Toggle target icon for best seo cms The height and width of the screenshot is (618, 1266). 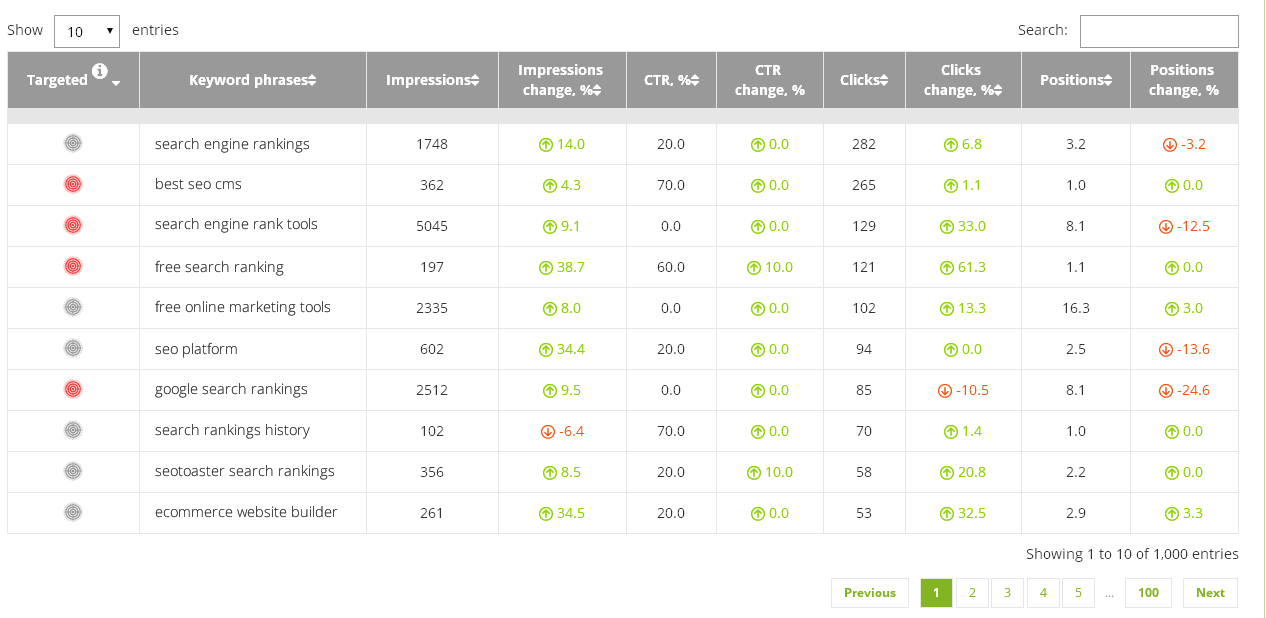pos(73,185)
